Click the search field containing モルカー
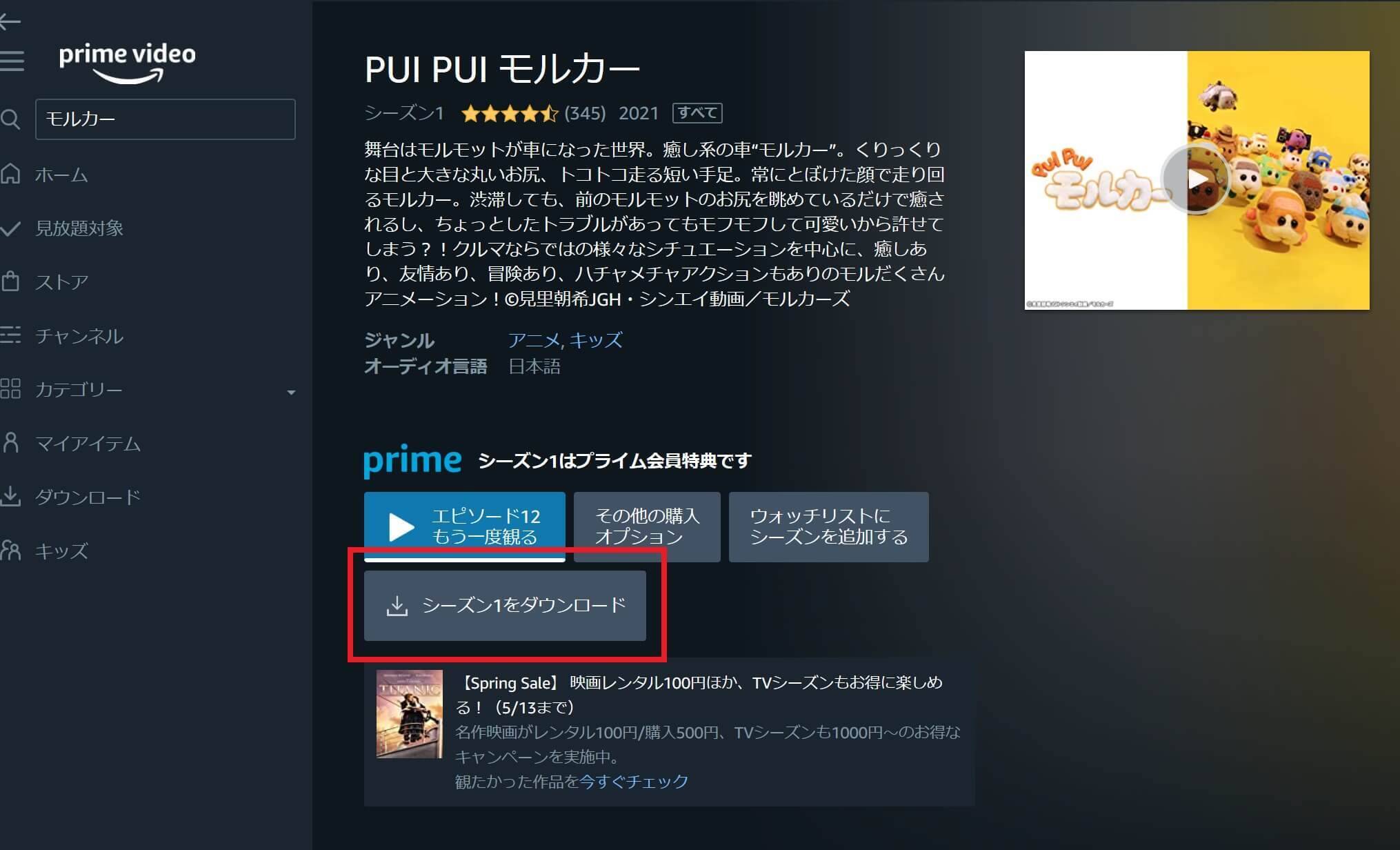 click(166, 119)
